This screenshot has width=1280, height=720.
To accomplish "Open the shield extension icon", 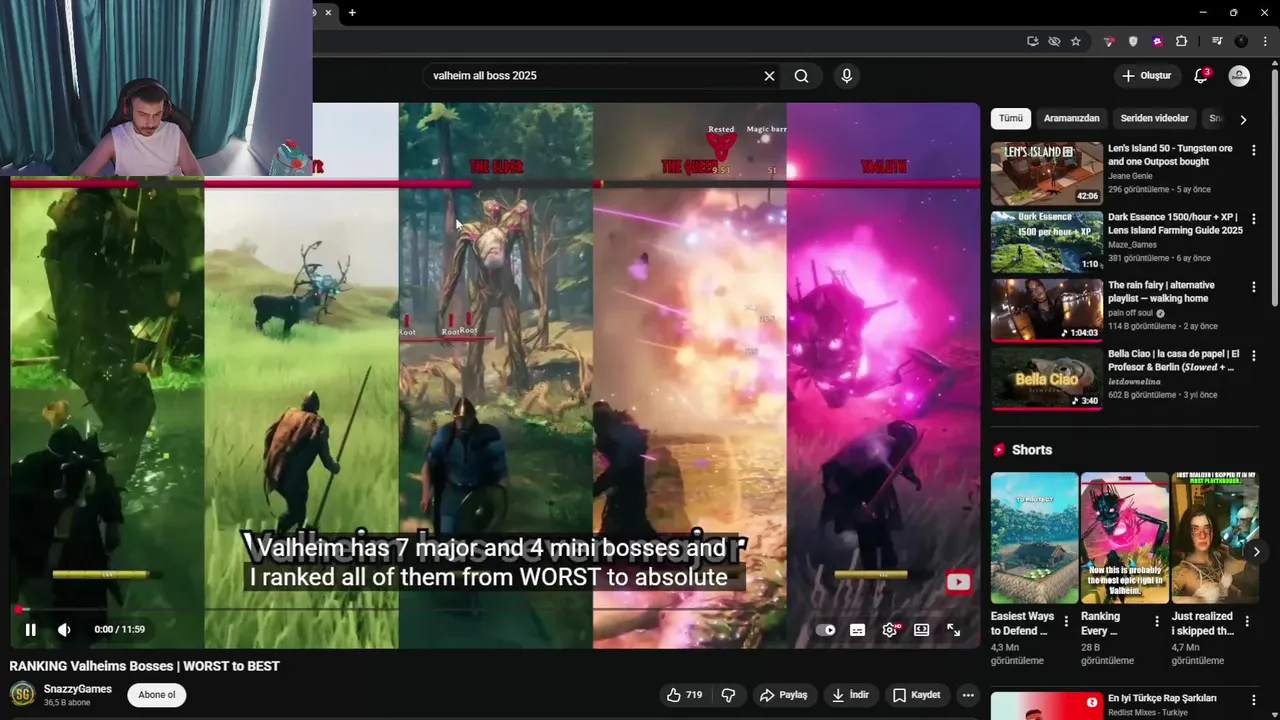I will coord(1133,41).
